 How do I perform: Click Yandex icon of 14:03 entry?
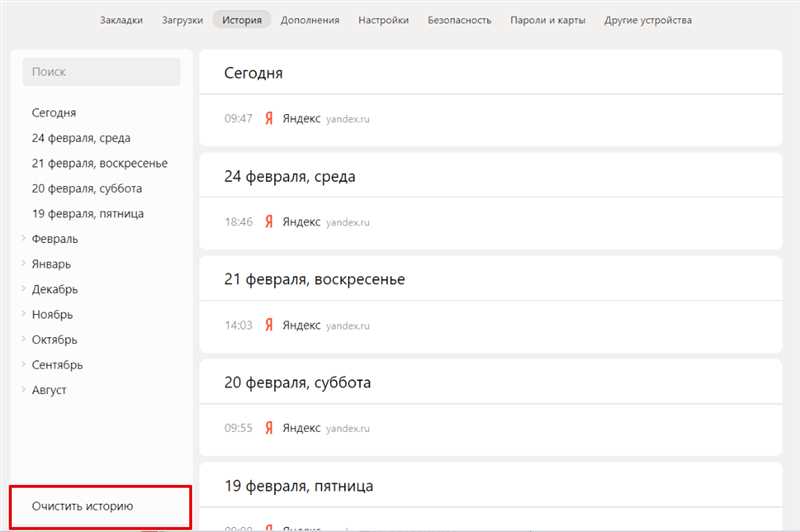coord(269,325)
